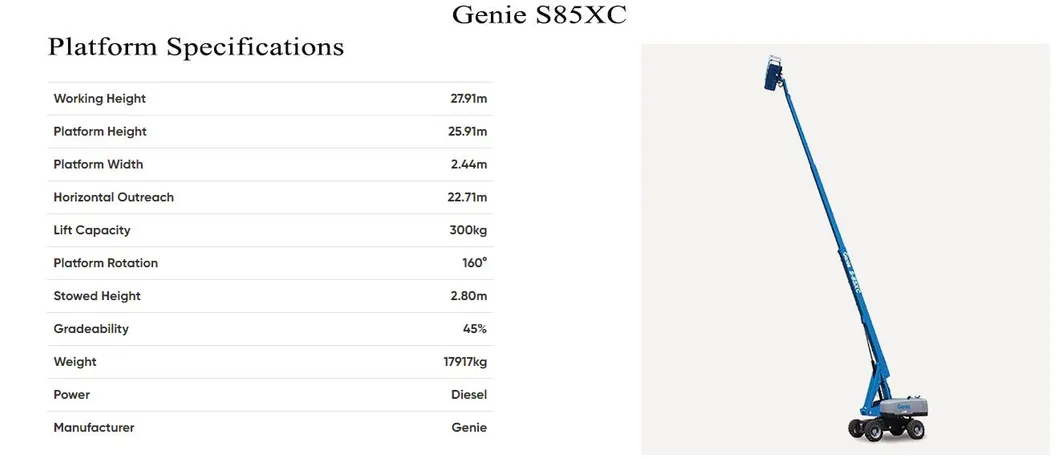Click the 160° rotation value

473,264
